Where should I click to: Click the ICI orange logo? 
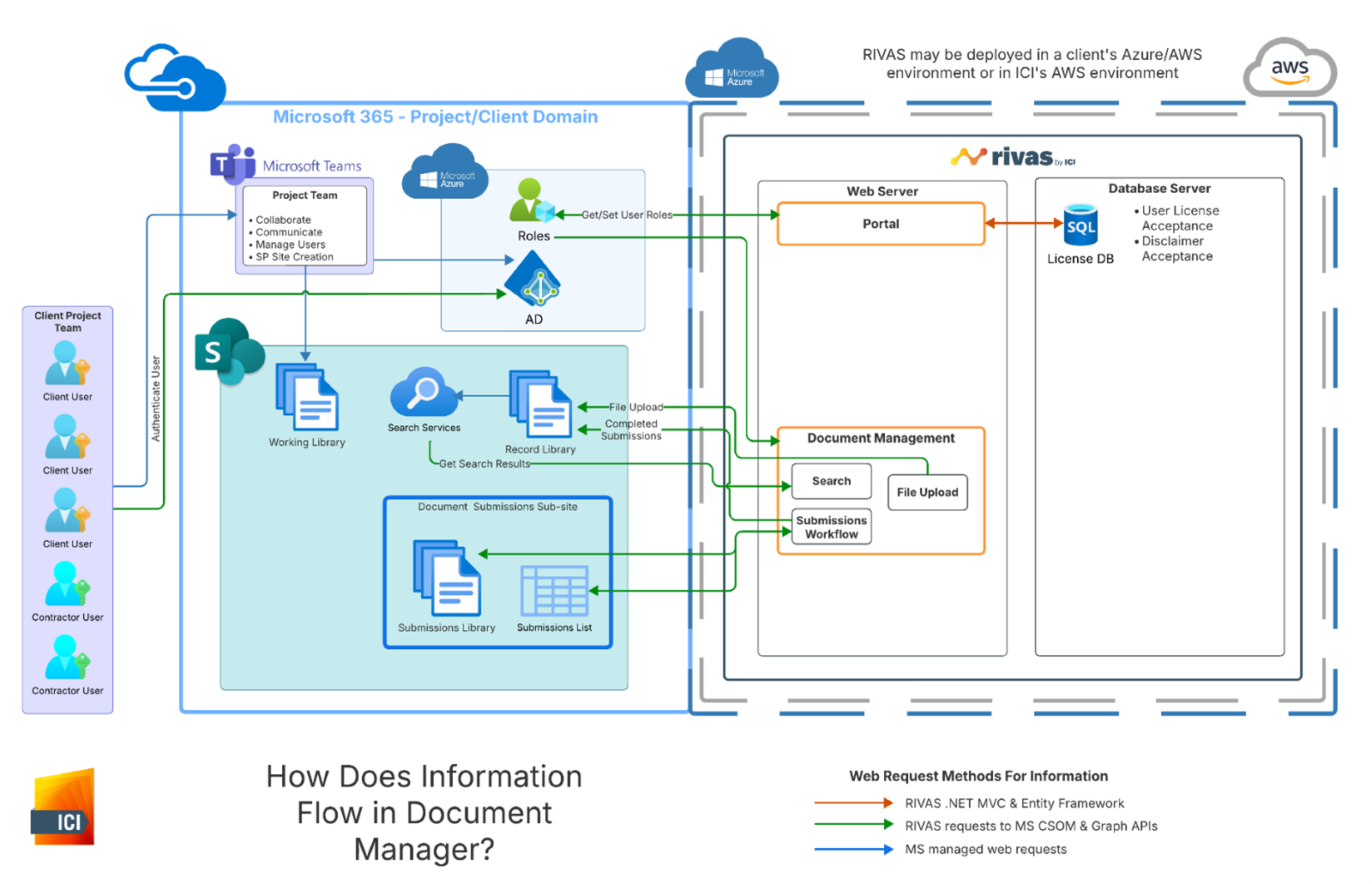coord(63,808)
